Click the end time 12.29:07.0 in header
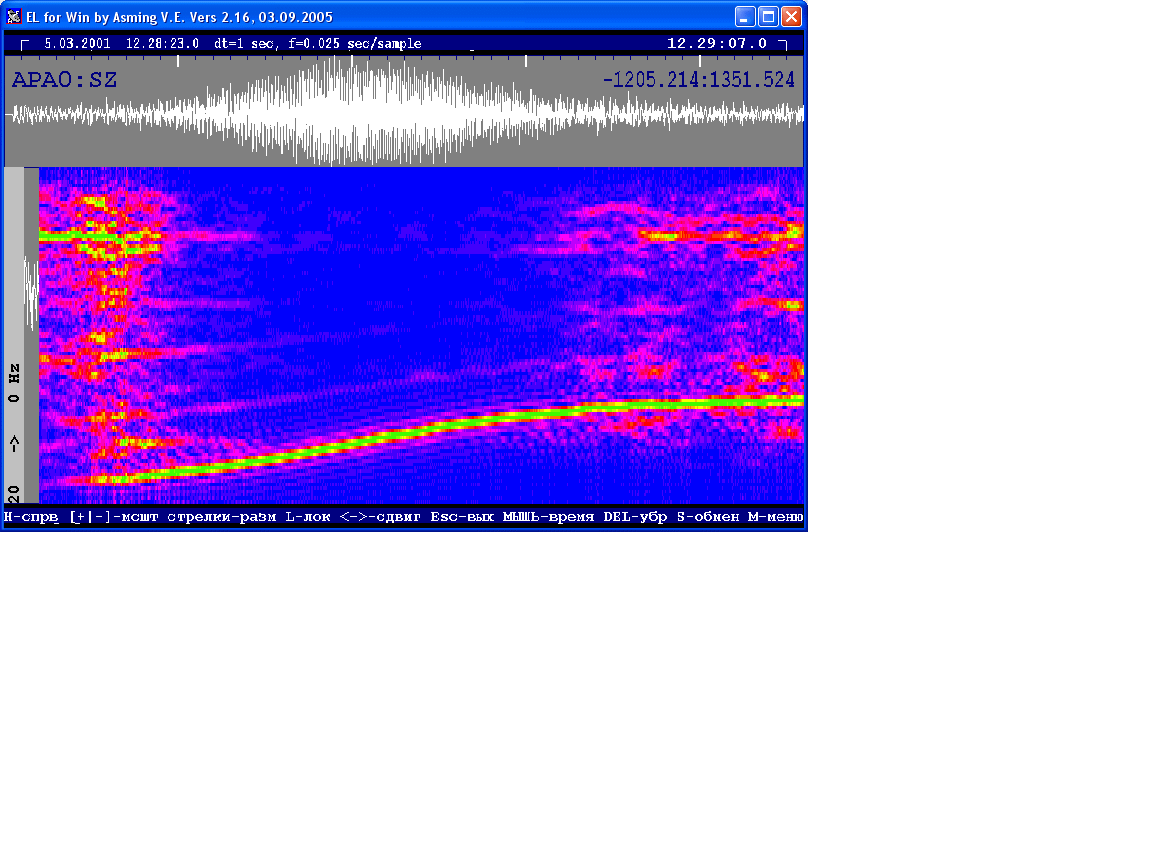This screenshot has width=1152, height=864. pos(717,44)
